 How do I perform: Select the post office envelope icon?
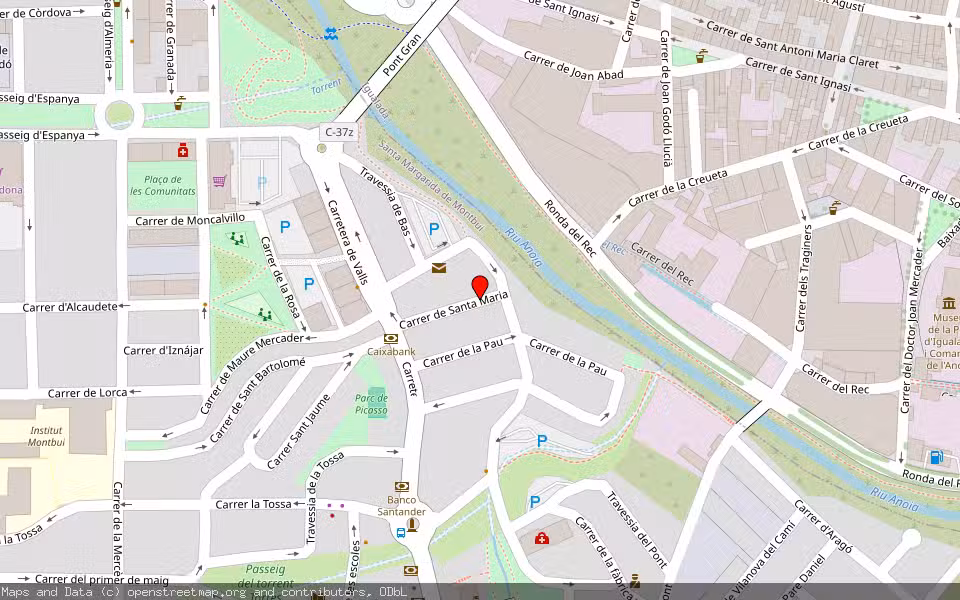point(438,268)
